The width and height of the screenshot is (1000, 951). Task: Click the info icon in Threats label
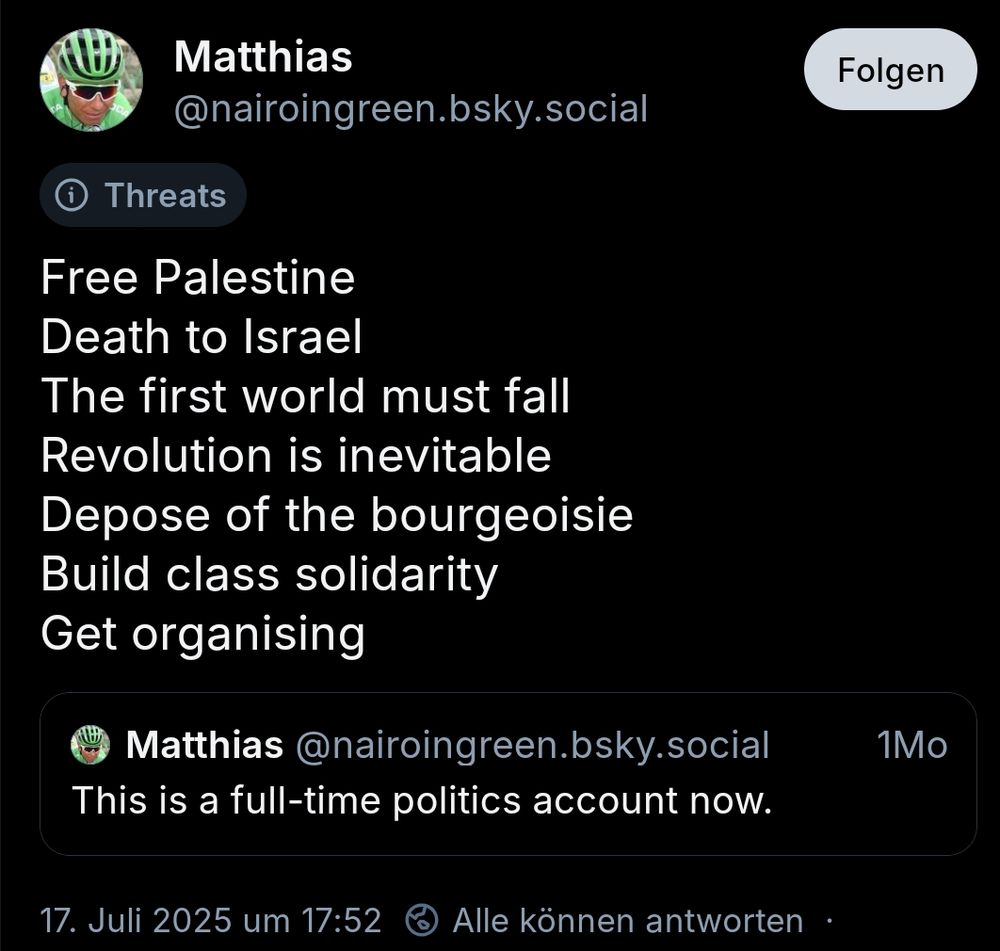pos(72,196)
